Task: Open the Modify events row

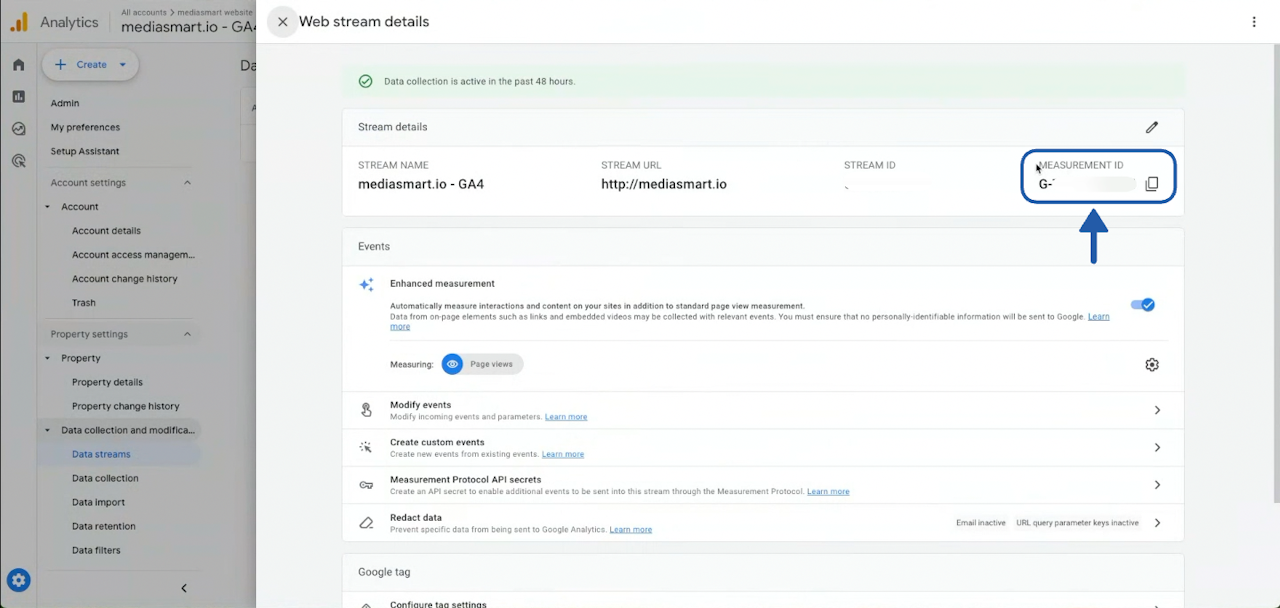Action: tap(762, 410)
